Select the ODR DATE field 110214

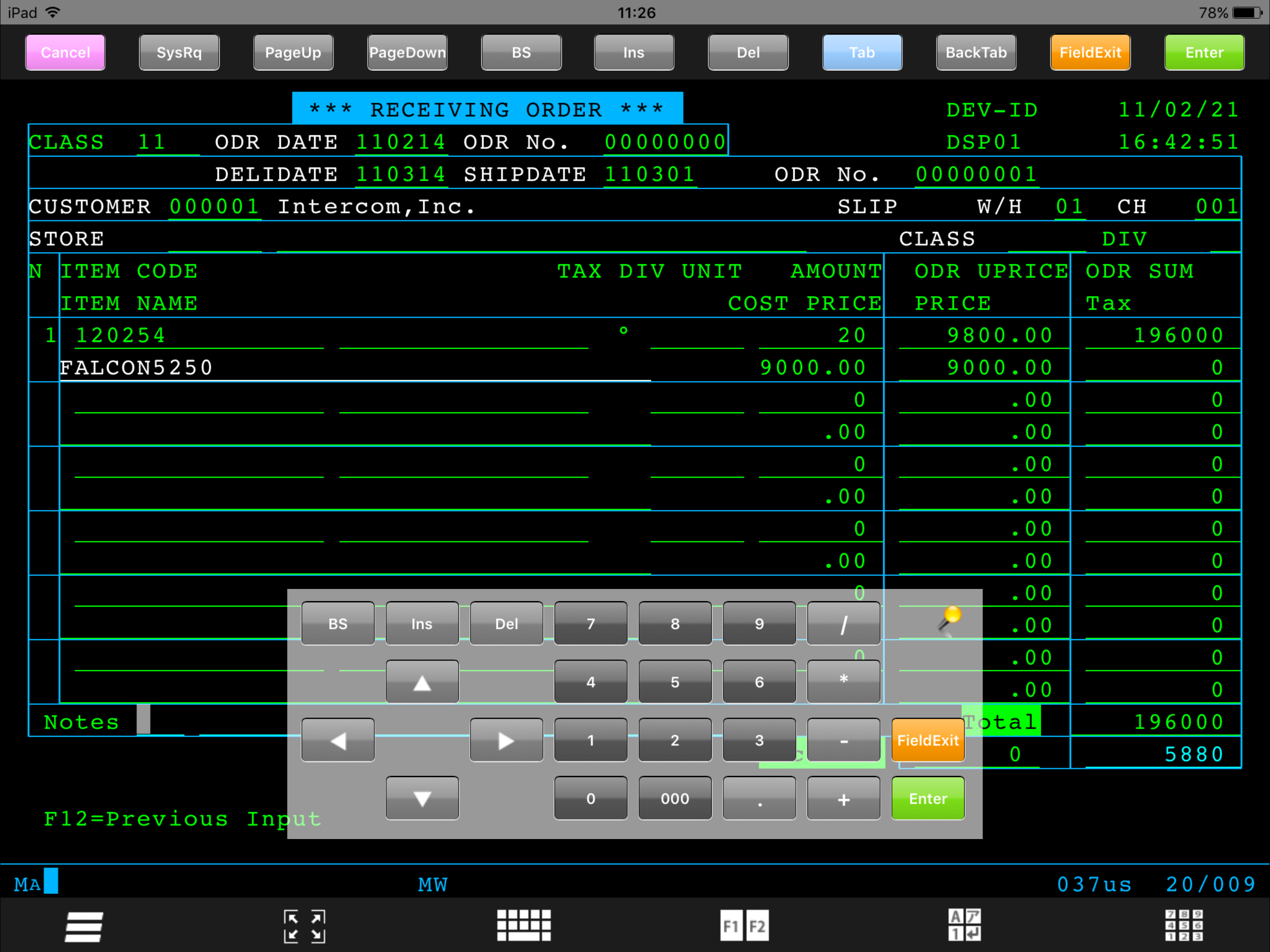tap(401, 142)
